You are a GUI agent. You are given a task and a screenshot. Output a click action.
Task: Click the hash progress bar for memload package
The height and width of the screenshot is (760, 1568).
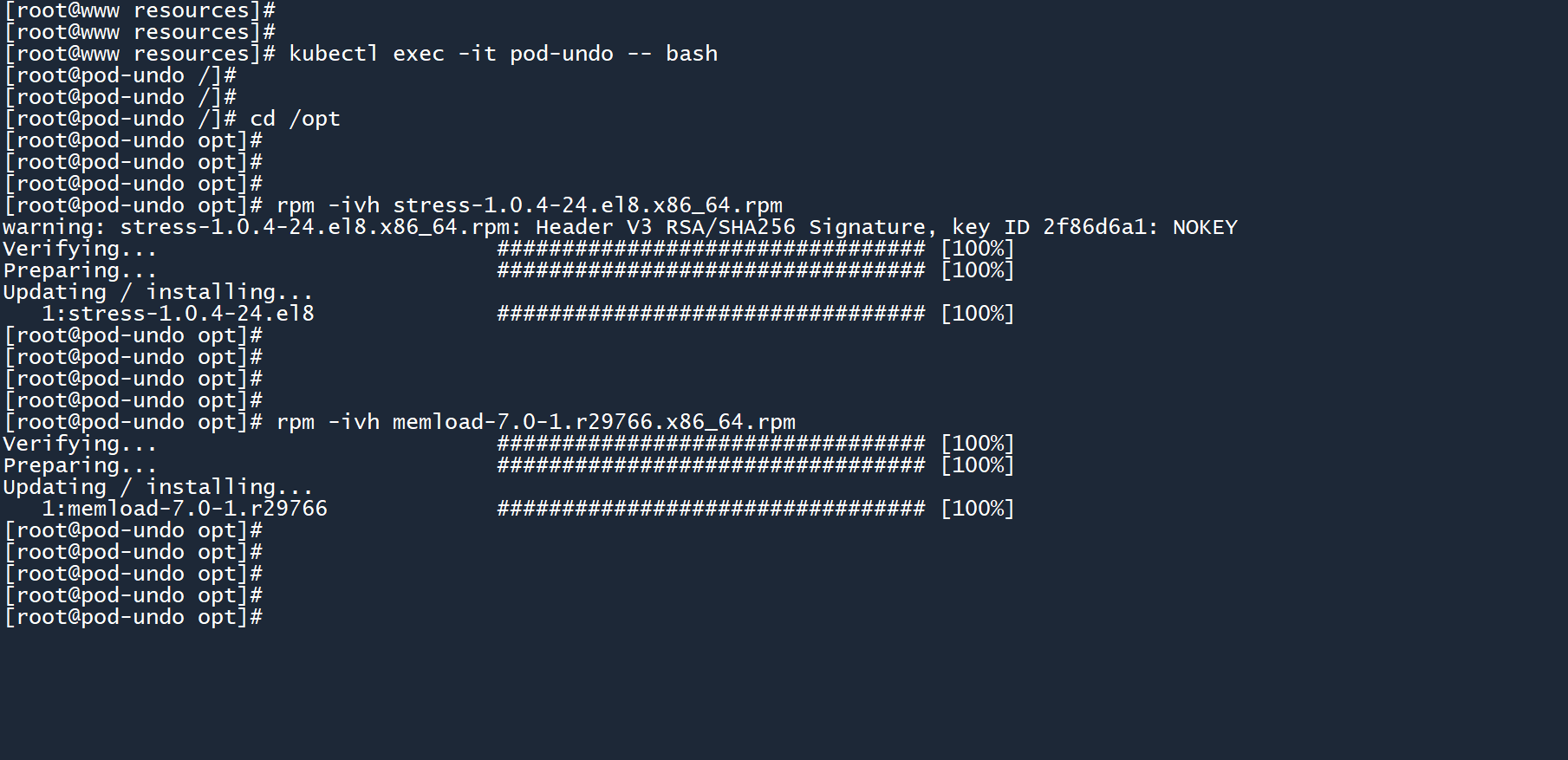[x=711, y=509]
